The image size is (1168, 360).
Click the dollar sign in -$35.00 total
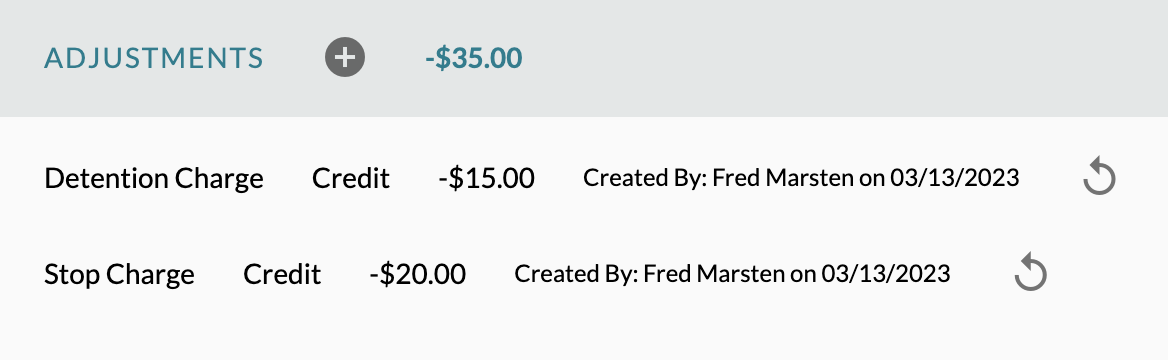coord(442,58)
